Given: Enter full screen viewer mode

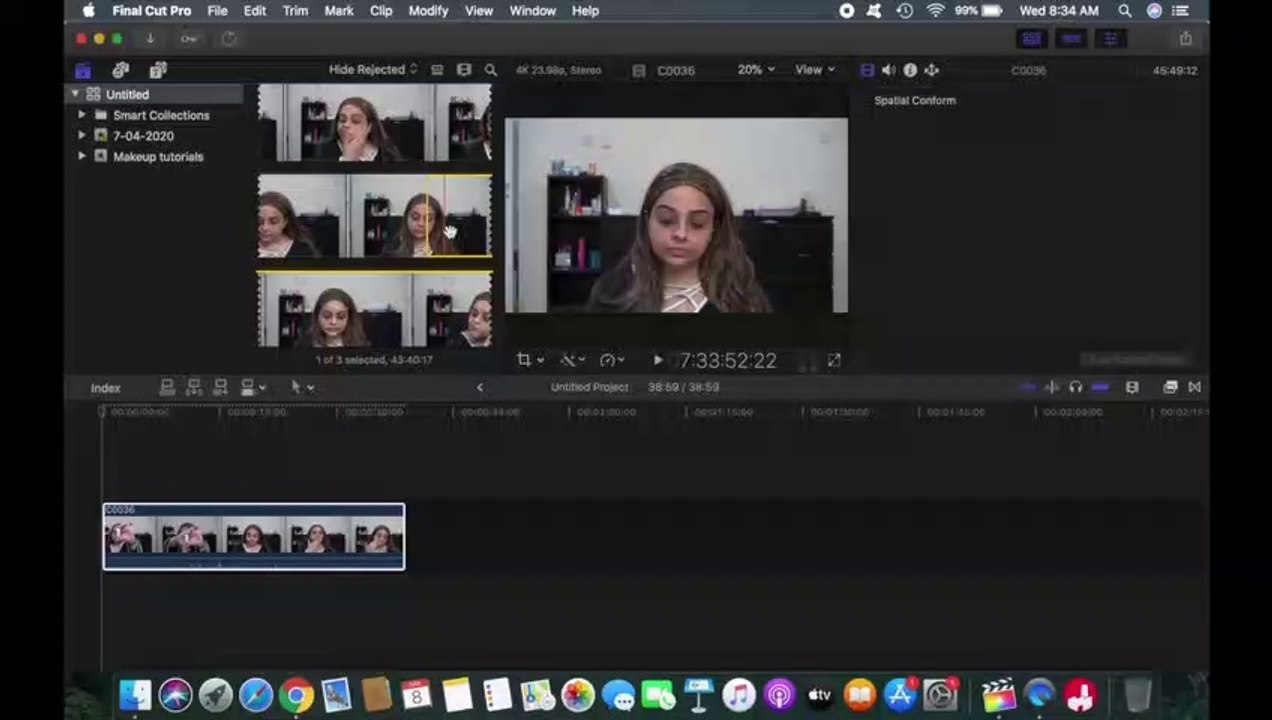Looking at the screenshot, I should click(x=834, y=360).
